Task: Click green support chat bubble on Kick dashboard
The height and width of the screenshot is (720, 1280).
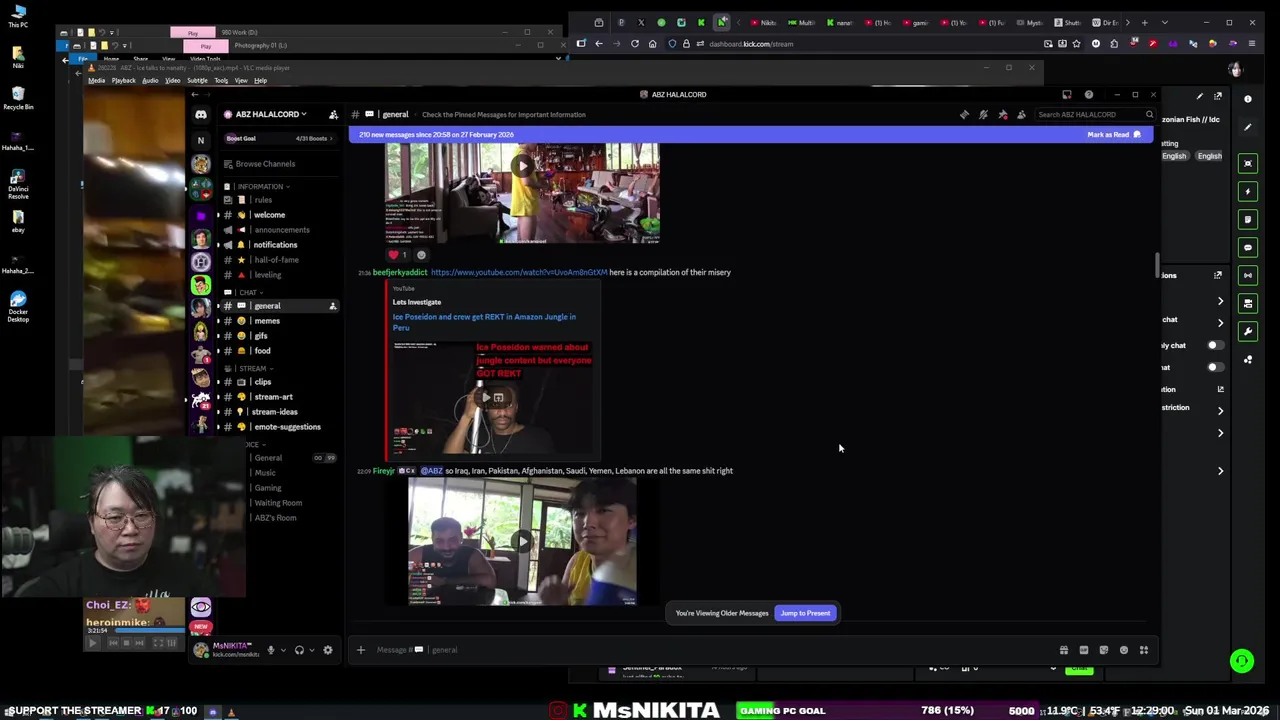Action: (x=1242, y=660)
